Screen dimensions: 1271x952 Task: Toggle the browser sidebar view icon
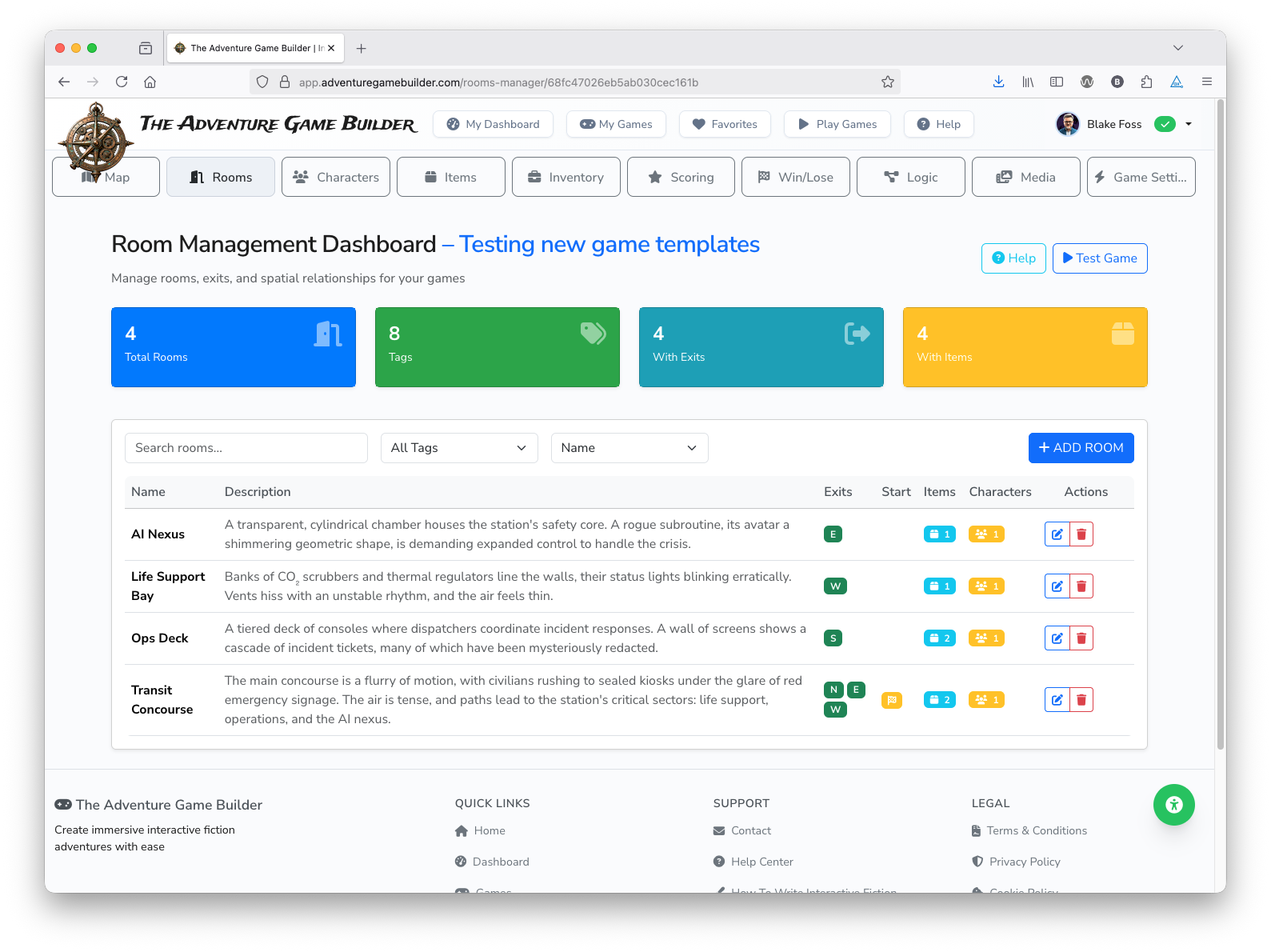click(1057, 82)
